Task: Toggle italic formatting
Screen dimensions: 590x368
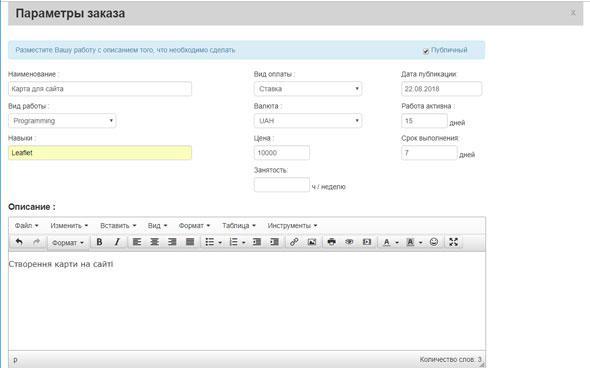Action: click(117, 242)
